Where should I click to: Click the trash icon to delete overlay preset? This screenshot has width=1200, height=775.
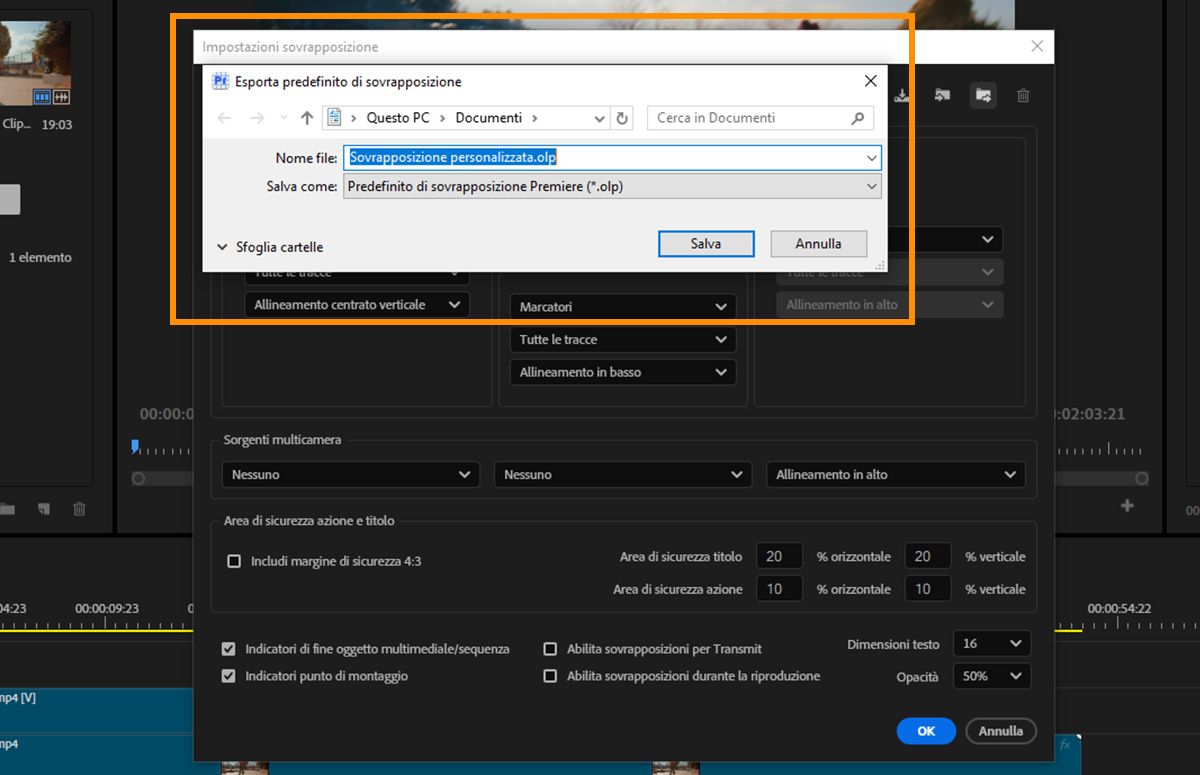(x=1023, y=96)
